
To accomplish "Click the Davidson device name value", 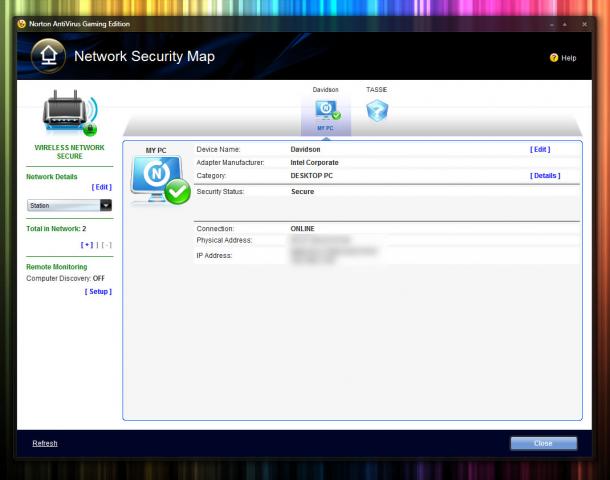I will click(x=305, y=149).
